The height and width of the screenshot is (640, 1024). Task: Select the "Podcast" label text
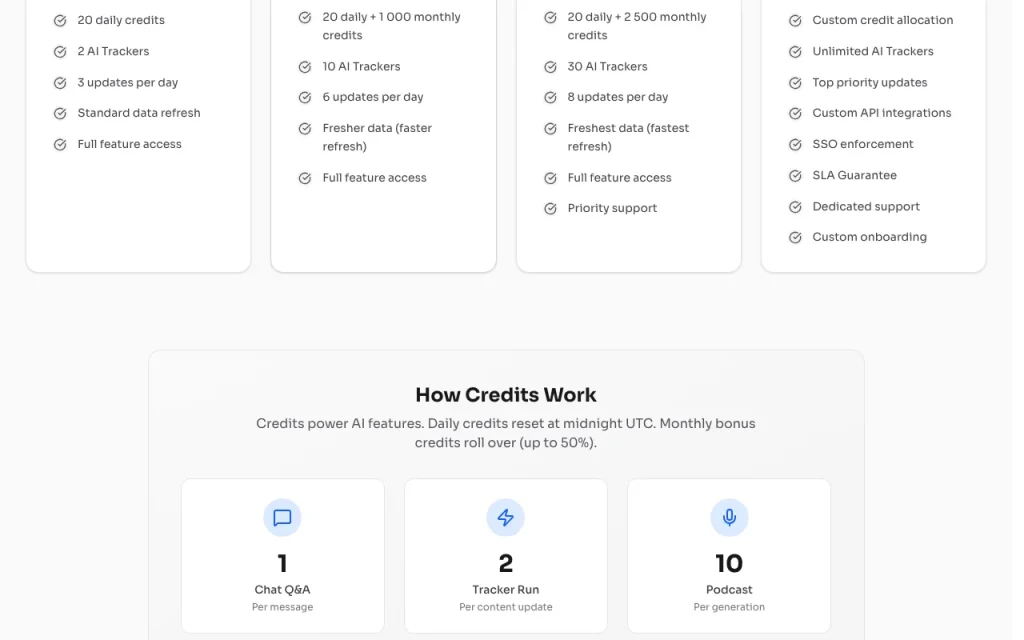[x=729, y=590]
